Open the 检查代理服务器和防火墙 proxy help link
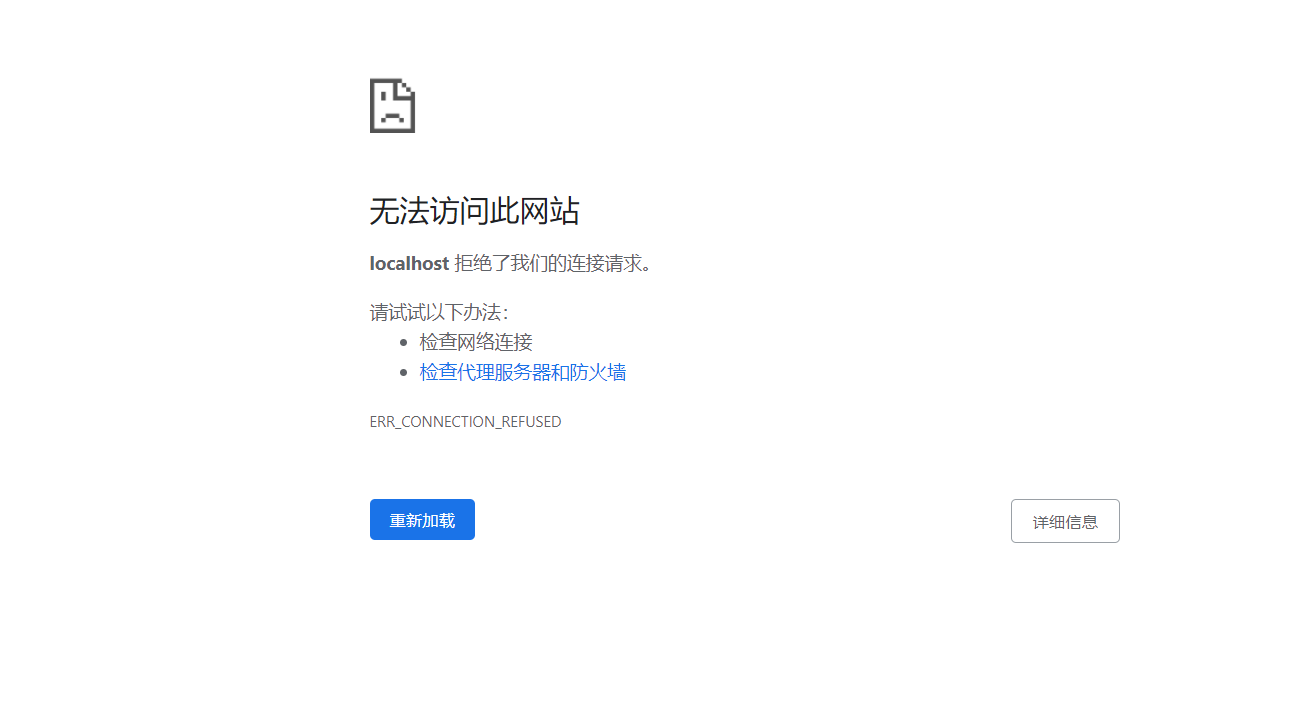 pyautogui.click(x=522, y=371)
